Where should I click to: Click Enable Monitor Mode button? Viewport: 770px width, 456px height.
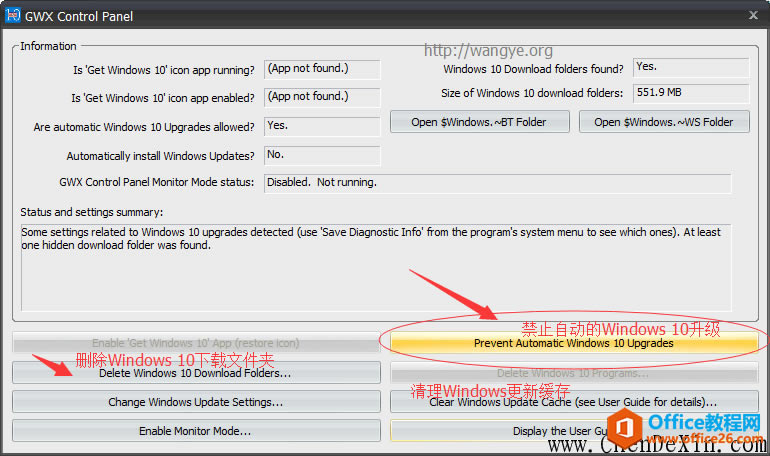196,431
